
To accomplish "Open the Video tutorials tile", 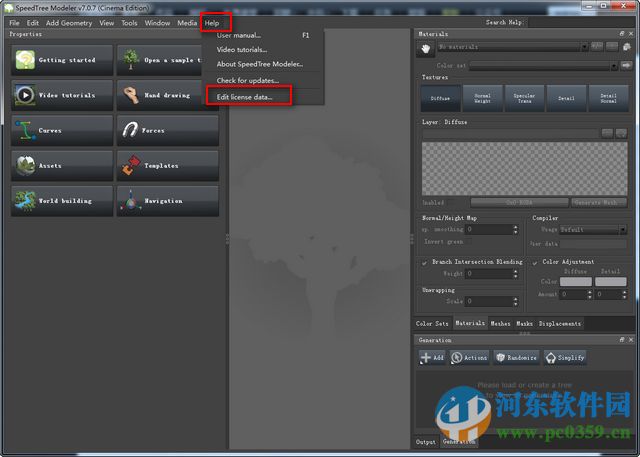I will [x=62, y=95].
